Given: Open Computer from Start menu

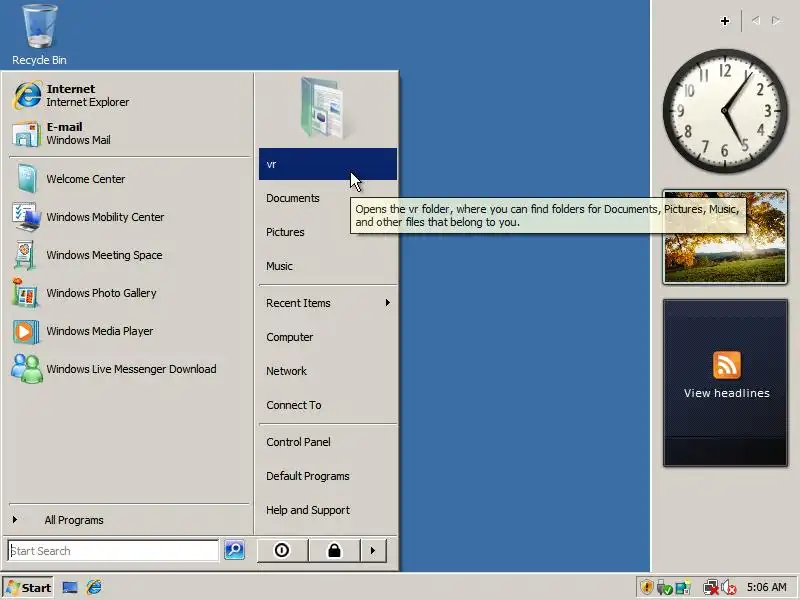Looking at the screenshot, I should (328, 337).
